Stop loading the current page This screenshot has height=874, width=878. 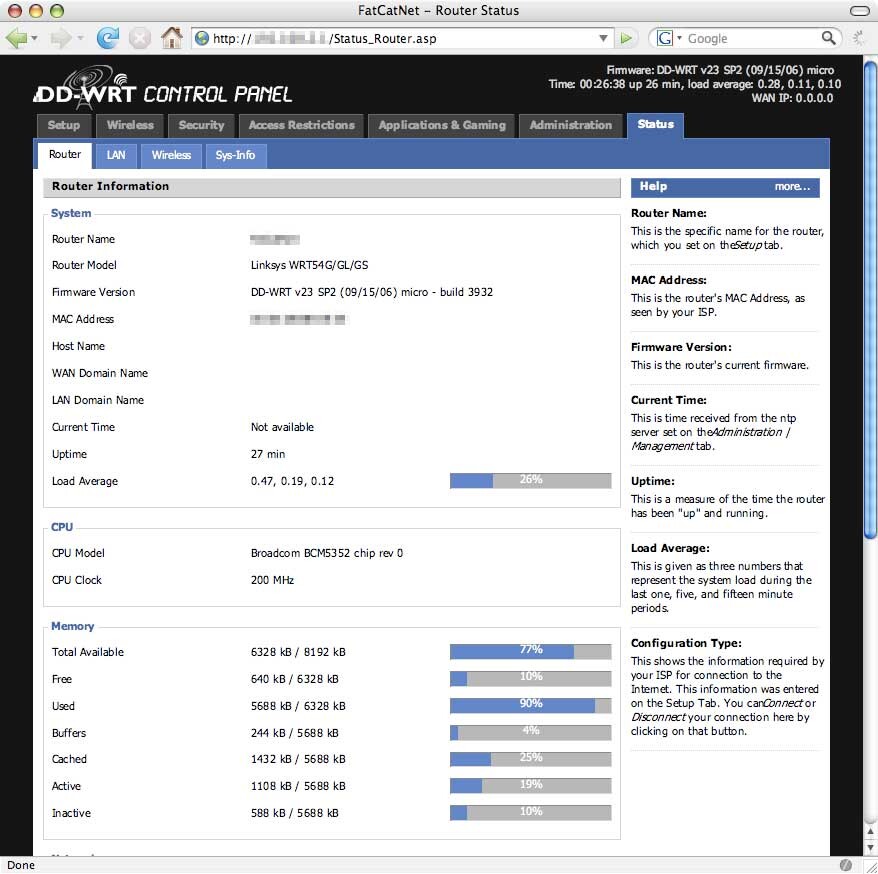139,38
